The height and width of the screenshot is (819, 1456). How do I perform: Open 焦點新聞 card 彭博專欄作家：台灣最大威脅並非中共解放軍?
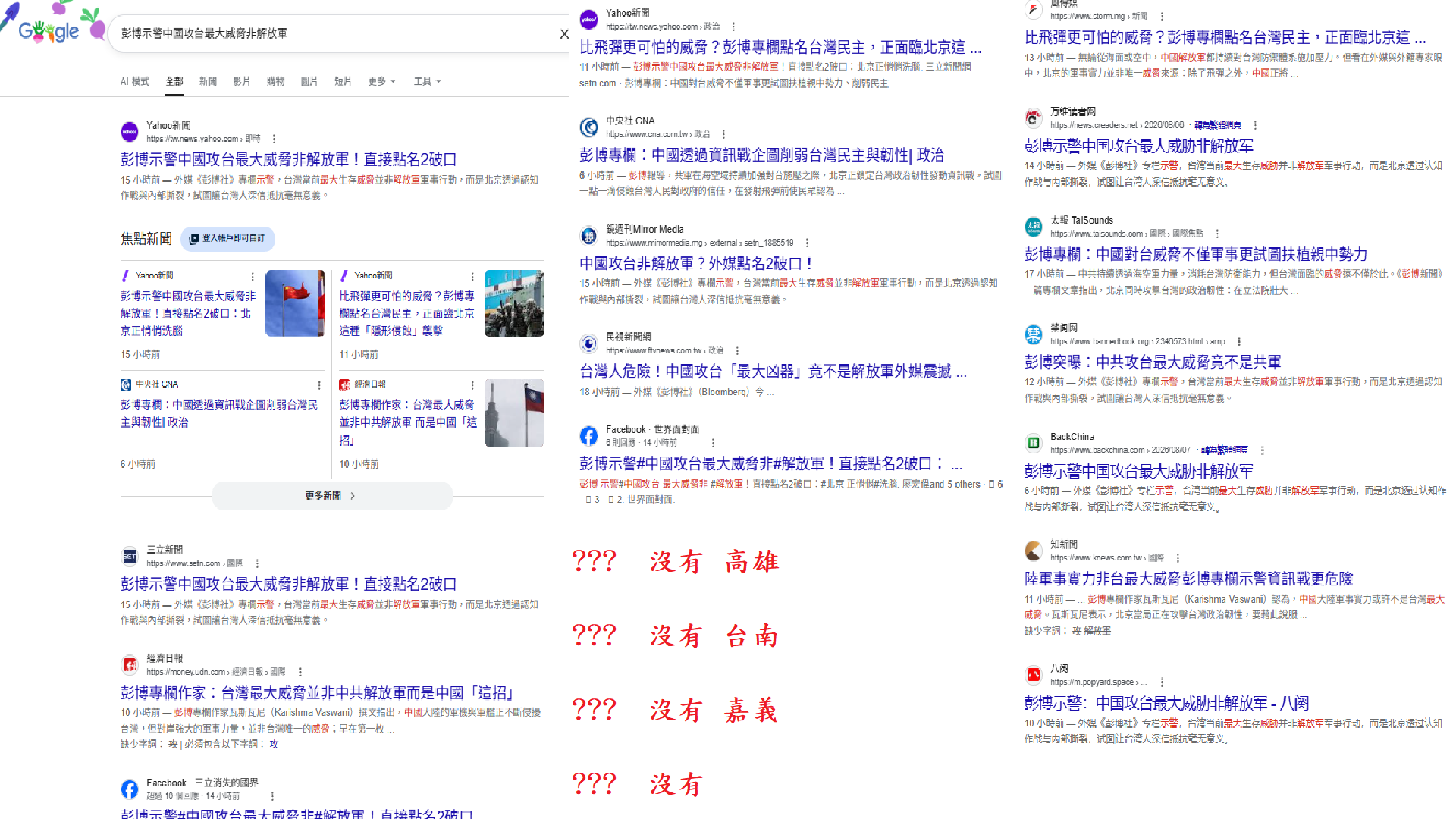point(407,422)
